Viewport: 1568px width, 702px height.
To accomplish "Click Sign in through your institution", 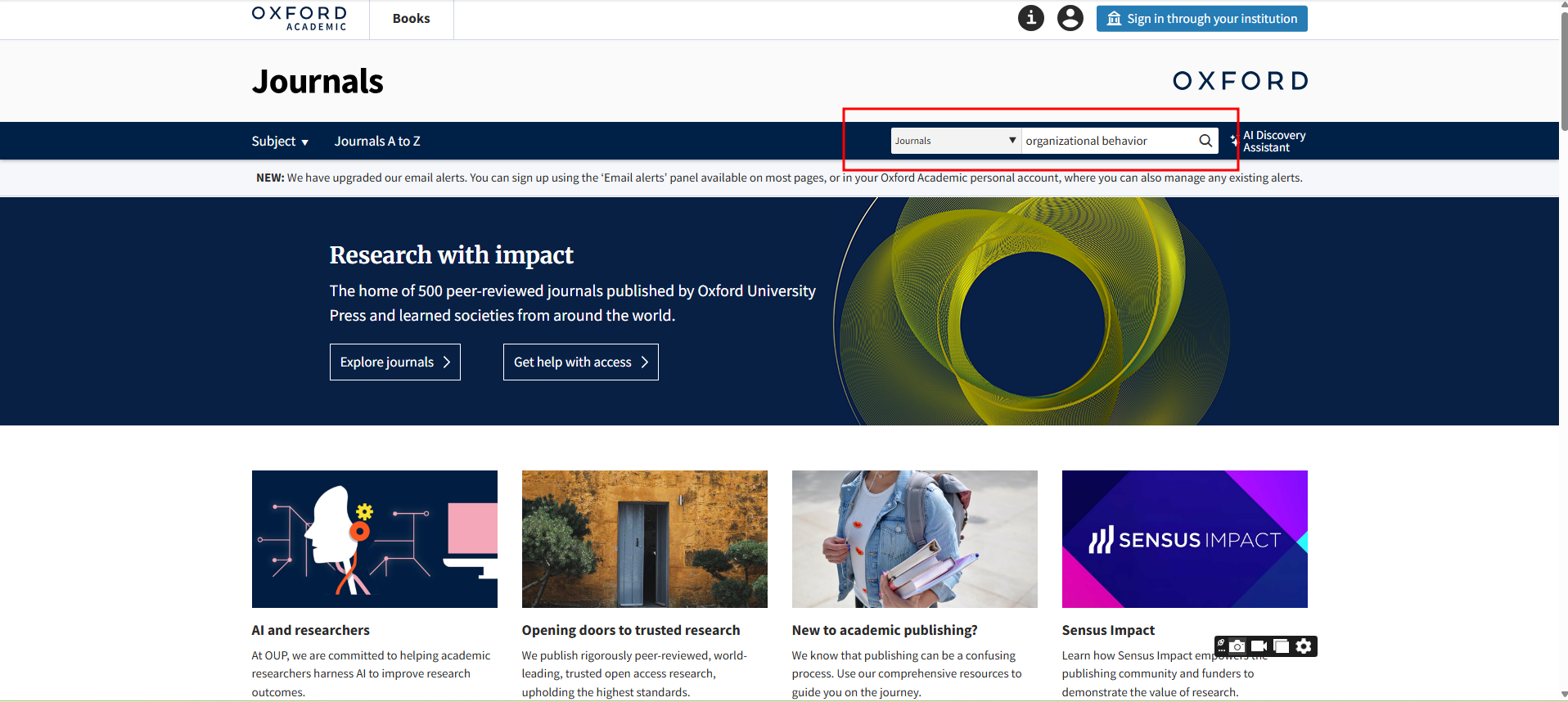I will click(1201, 19).
